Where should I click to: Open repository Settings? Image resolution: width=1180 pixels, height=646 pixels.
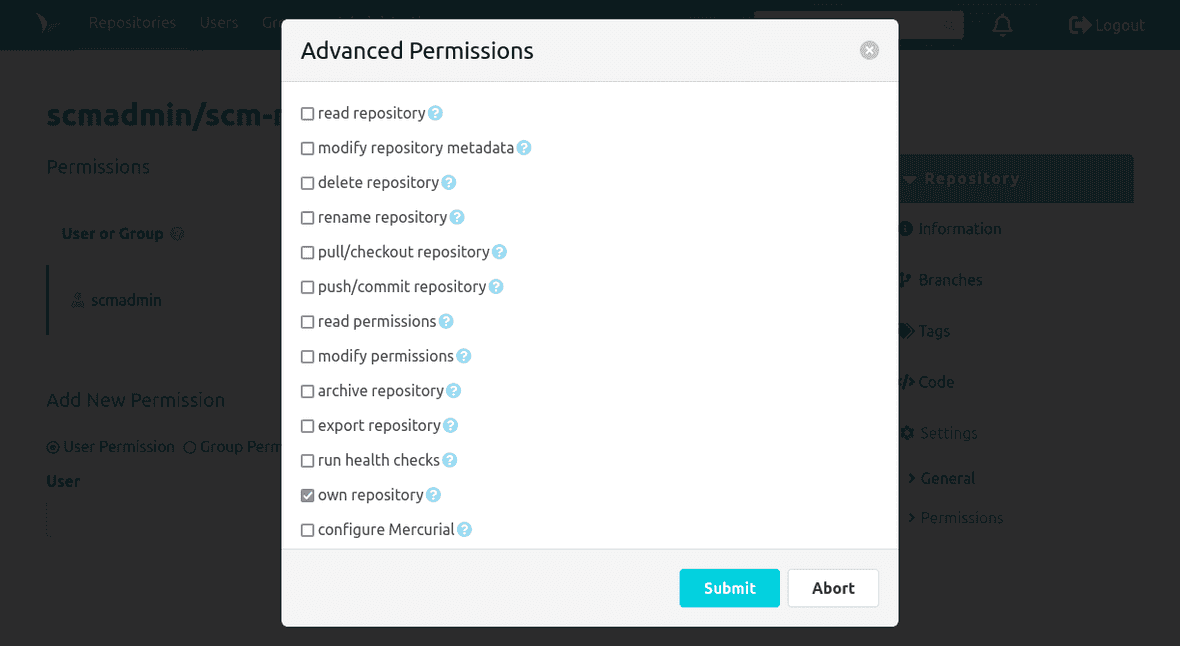(946, 432)
